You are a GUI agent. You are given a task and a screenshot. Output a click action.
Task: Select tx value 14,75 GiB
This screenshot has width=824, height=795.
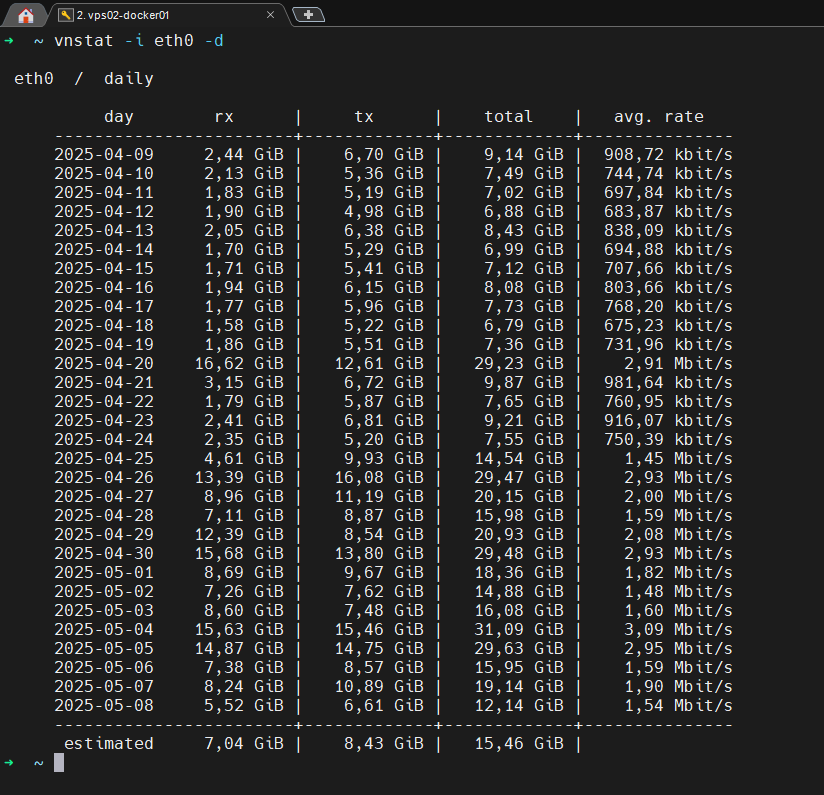click(379, 648)
